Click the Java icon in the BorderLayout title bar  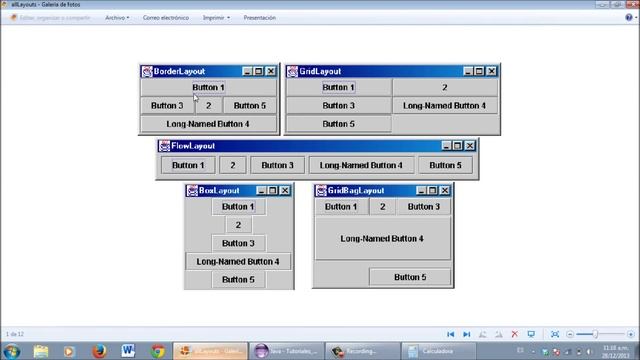pyautogui.click(x=147, y=71)
